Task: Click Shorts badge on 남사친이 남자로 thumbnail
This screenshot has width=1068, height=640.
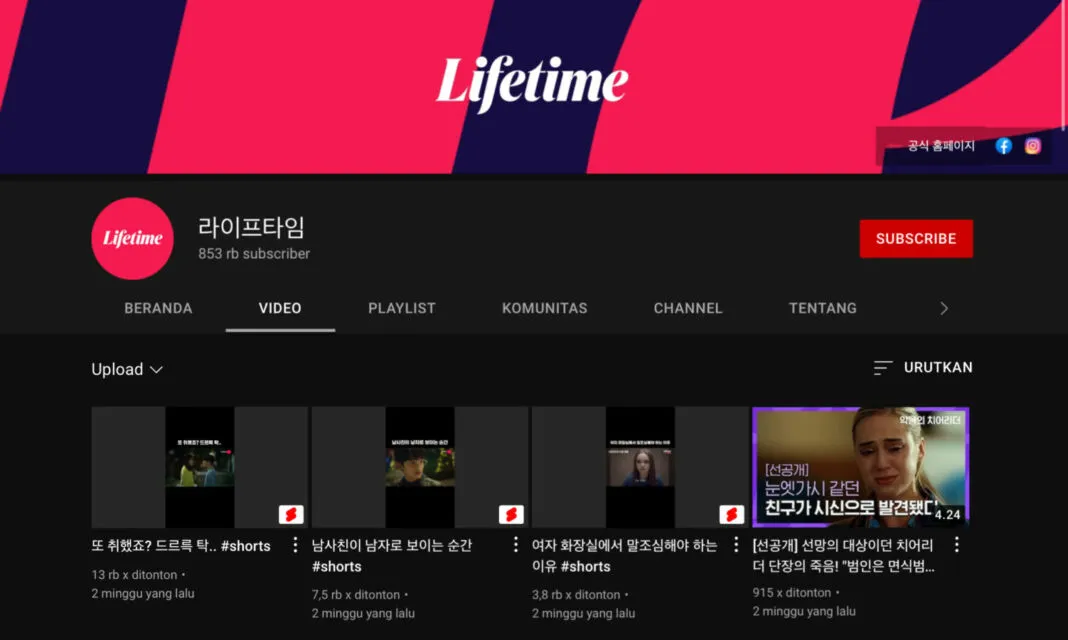Action: [x=511, y=514]
